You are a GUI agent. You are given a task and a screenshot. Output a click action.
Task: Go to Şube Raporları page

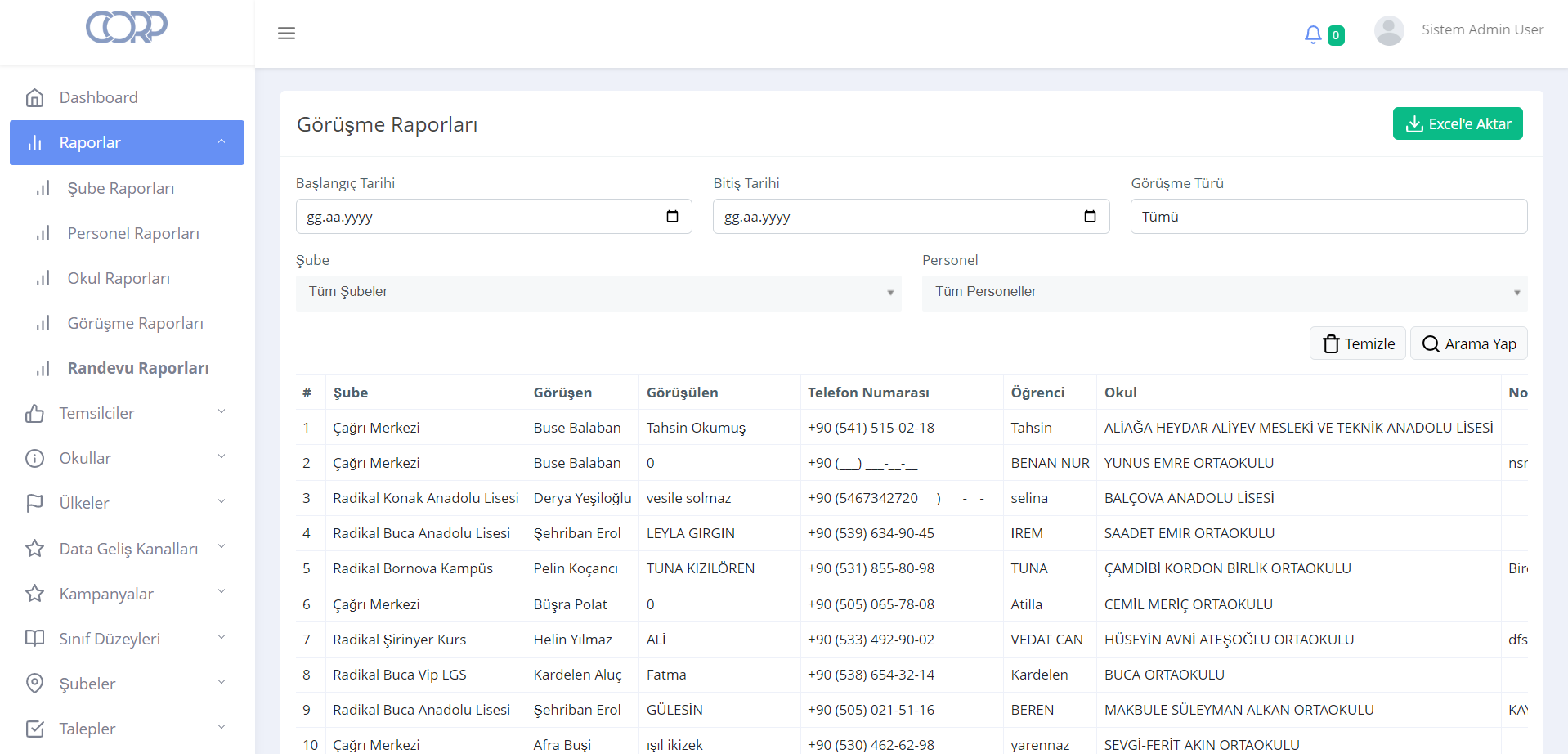121,188
